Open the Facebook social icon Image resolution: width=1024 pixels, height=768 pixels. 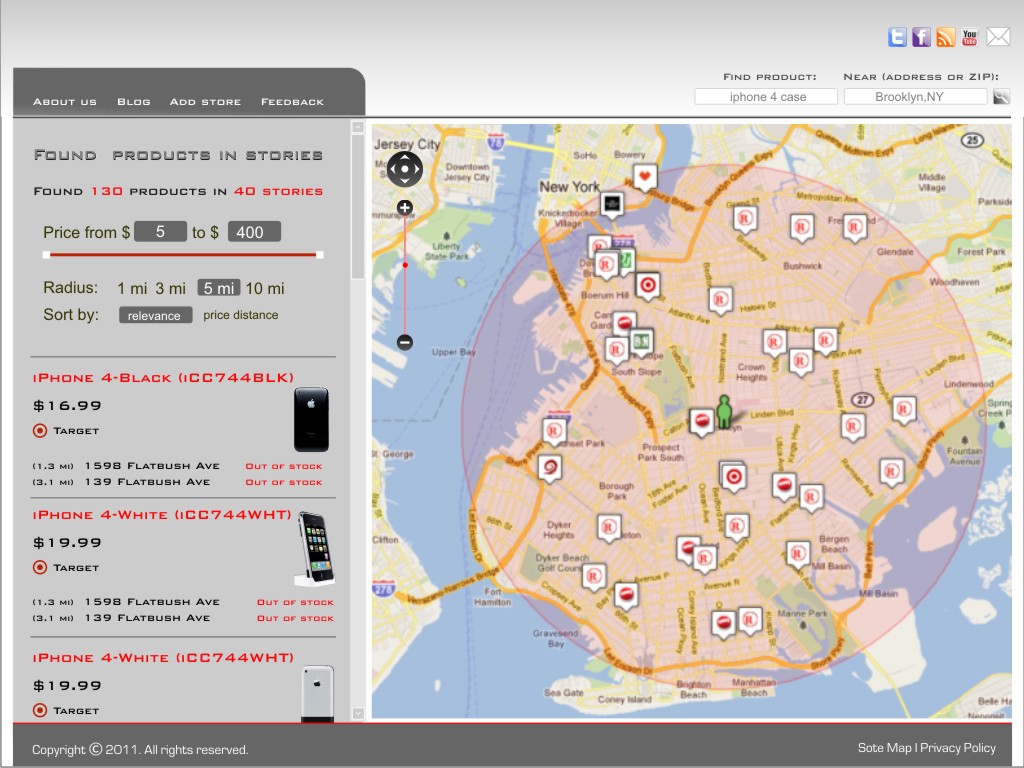pos(921,37)
